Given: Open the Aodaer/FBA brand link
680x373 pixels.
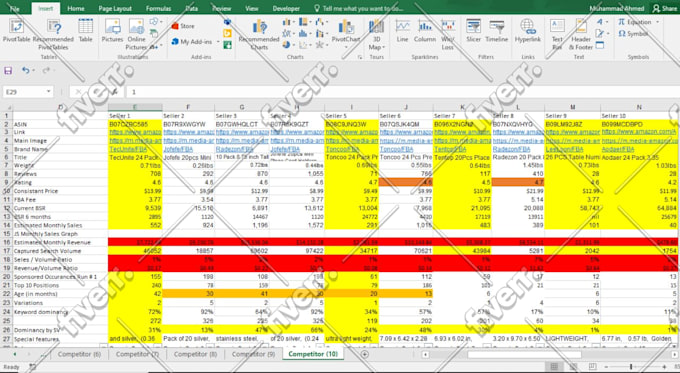Looking at the screenshot, I should [619, 149].
